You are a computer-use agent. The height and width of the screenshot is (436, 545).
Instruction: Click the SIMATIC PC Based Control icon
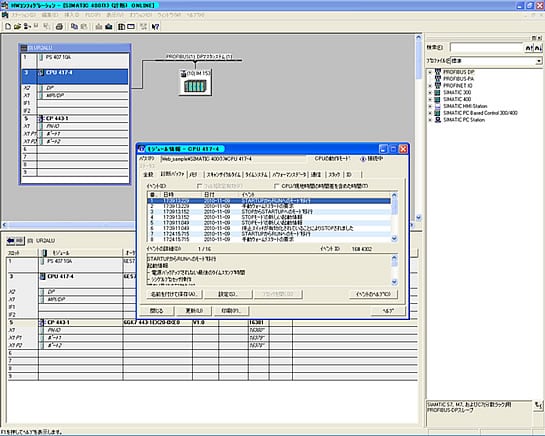click(438, 113)
